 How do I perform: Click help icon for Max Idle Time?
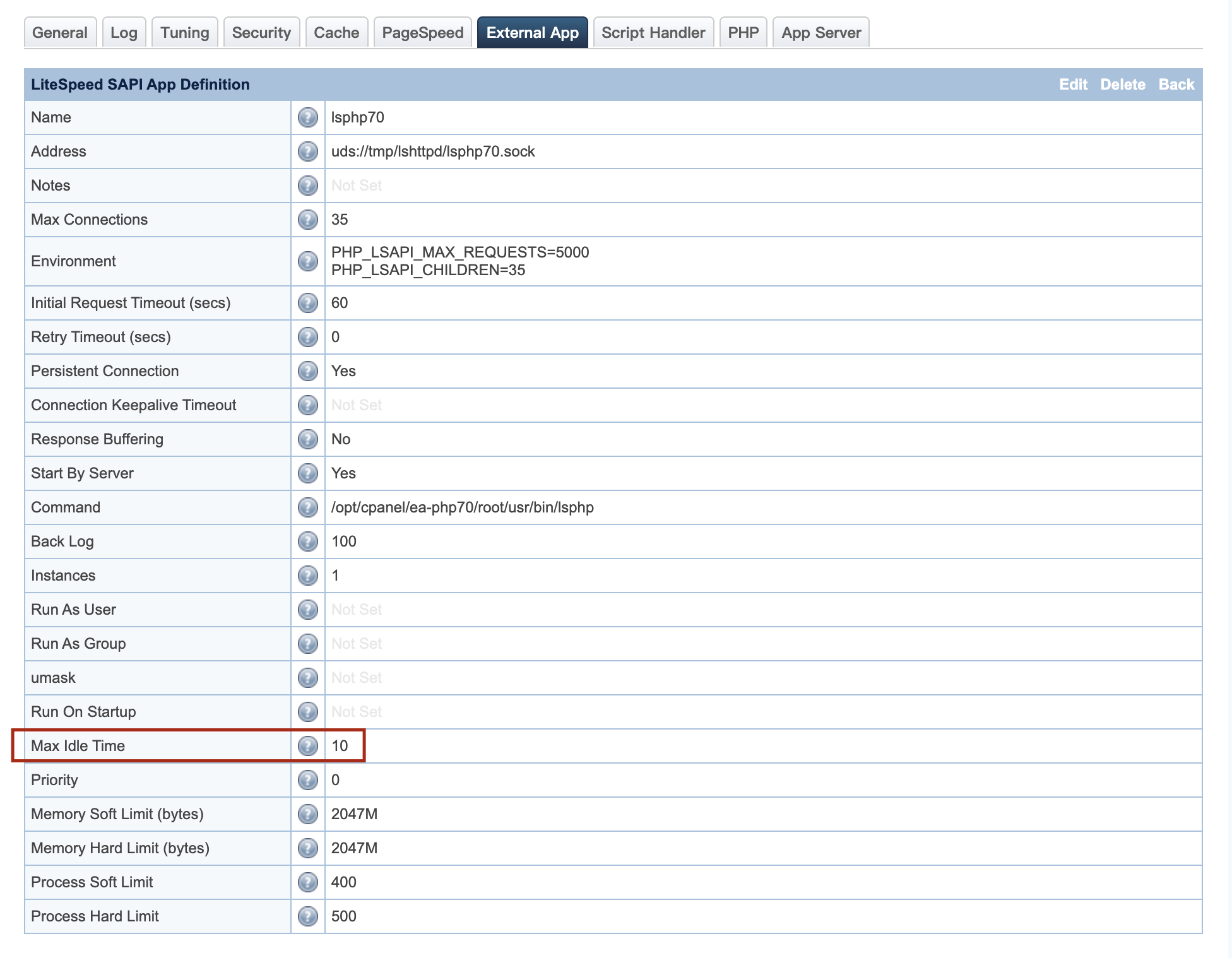click(307, 746)
